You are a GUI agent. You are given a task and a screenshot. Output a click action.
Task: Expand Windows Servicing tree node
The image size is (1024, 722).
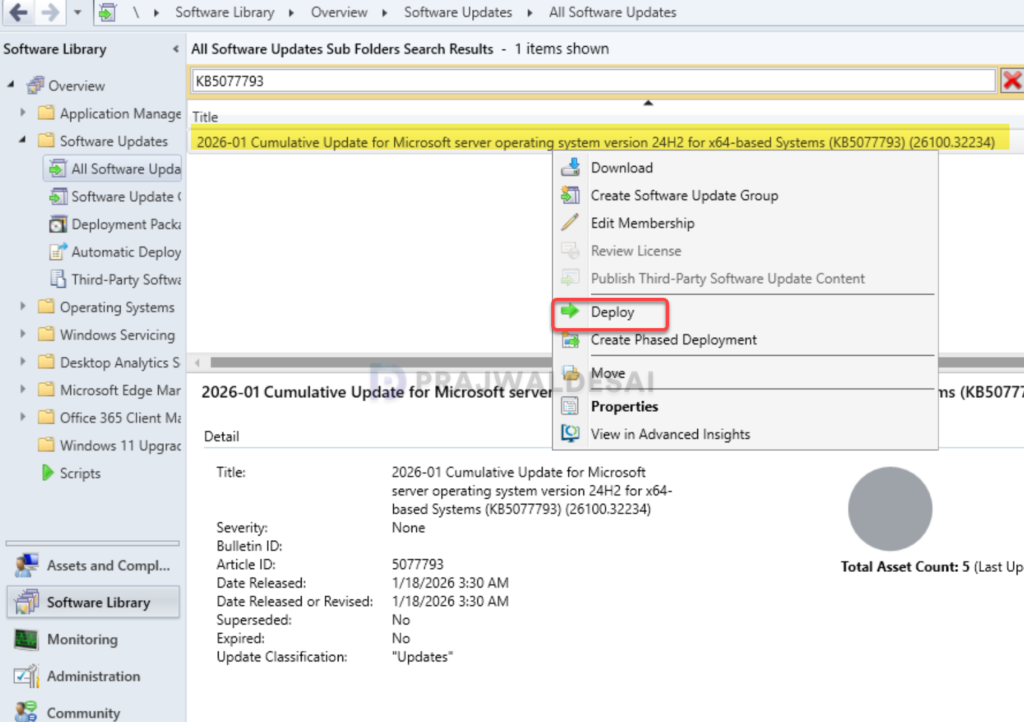23,334
